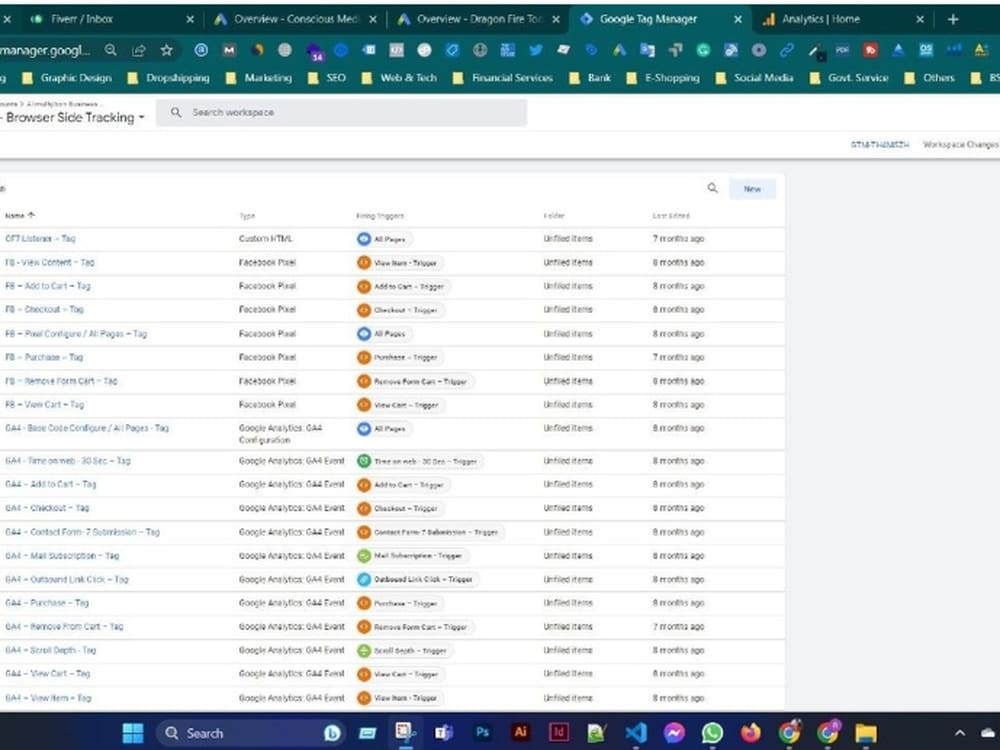Open the OneDrive cloud tray icon
Viewport: 1000px width, 750px height.
click(988, 733)
